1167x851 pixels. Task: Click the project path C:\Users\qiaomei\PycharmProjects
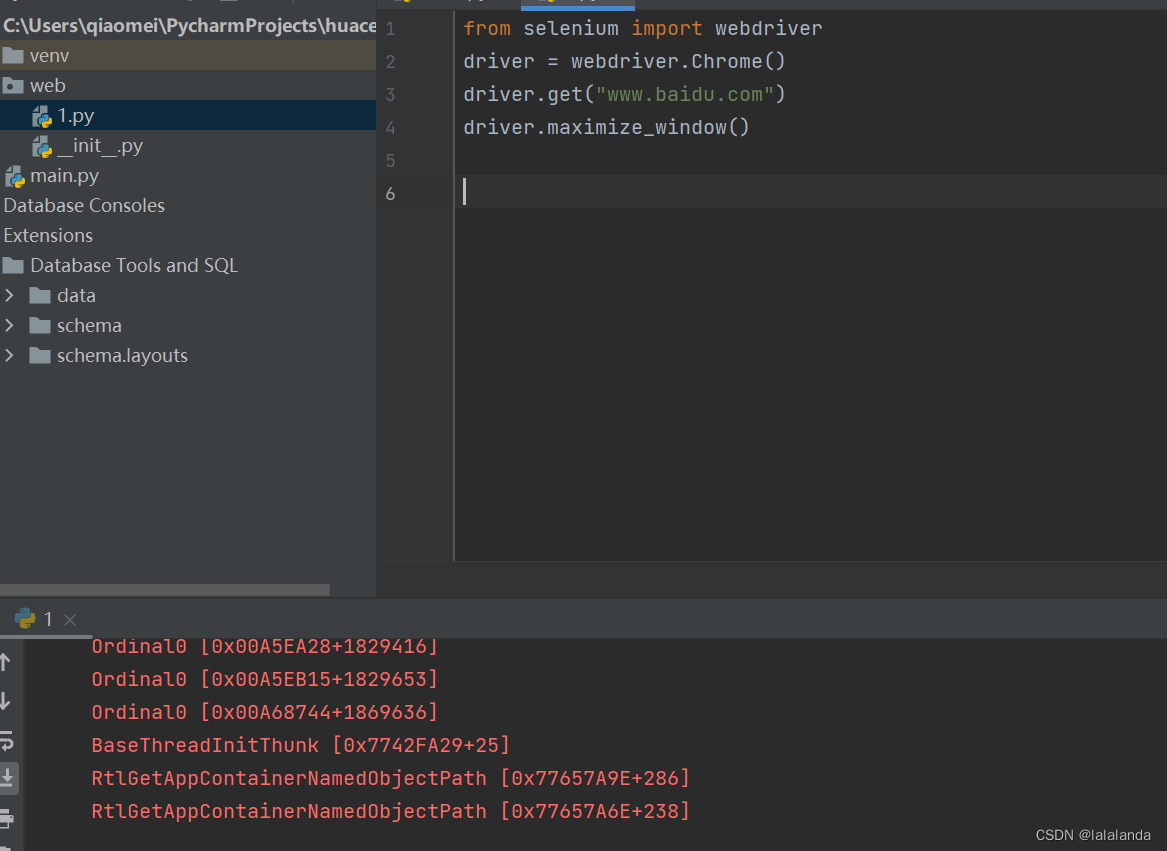(189, 25)
